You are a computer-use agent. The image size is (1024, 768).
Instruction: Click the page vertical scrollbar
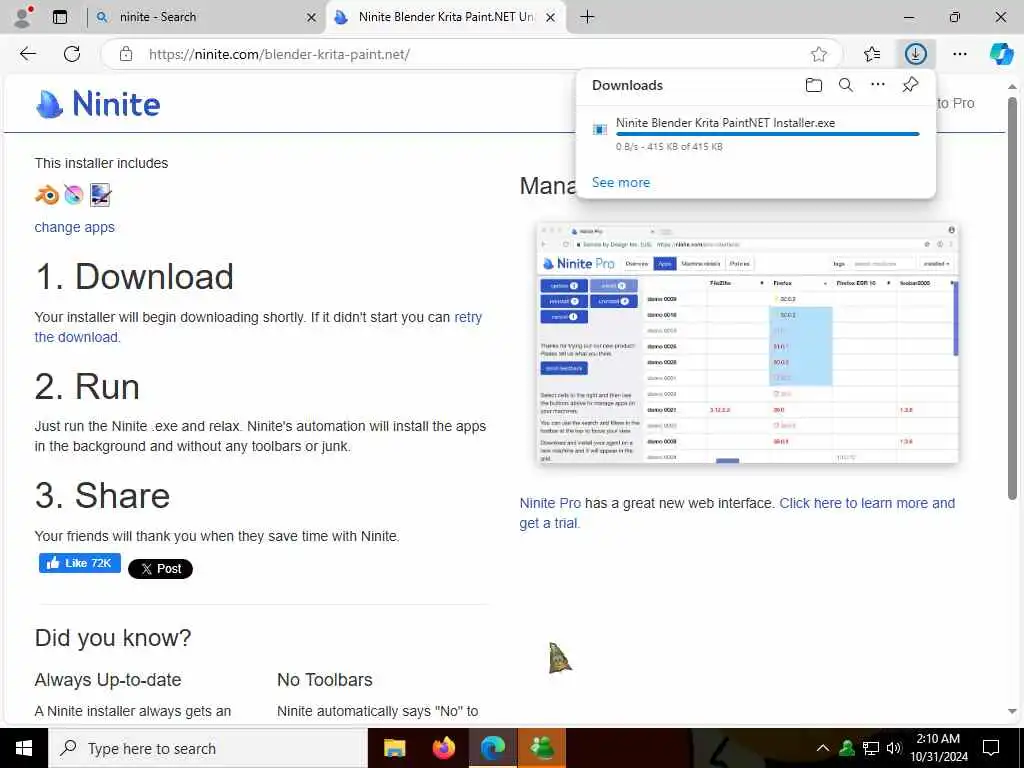pyautogui.click(x=1012, y=298)
